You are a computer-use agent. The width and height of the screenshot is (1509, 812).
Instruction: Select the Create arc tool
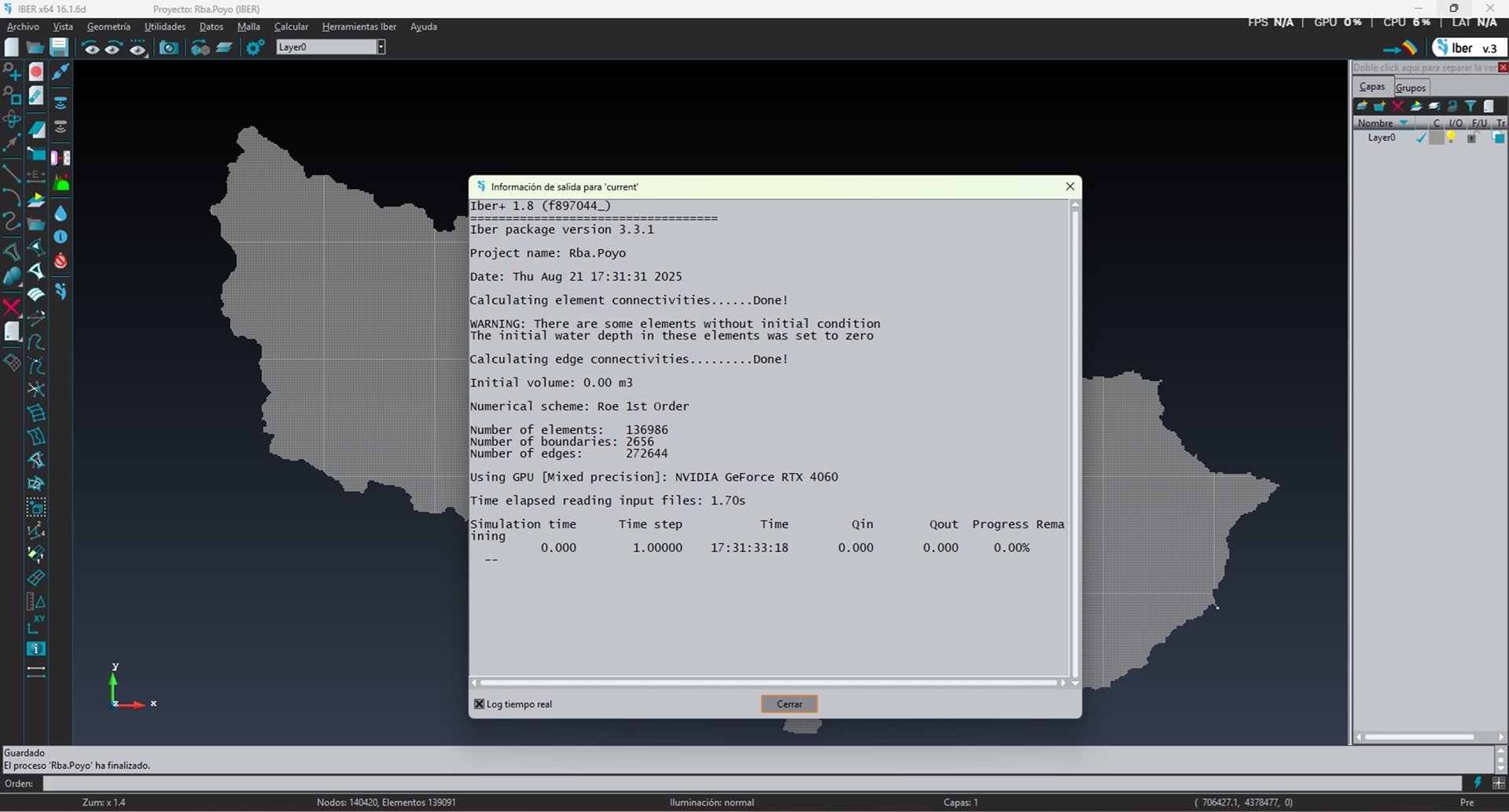(x=12, y=196)
